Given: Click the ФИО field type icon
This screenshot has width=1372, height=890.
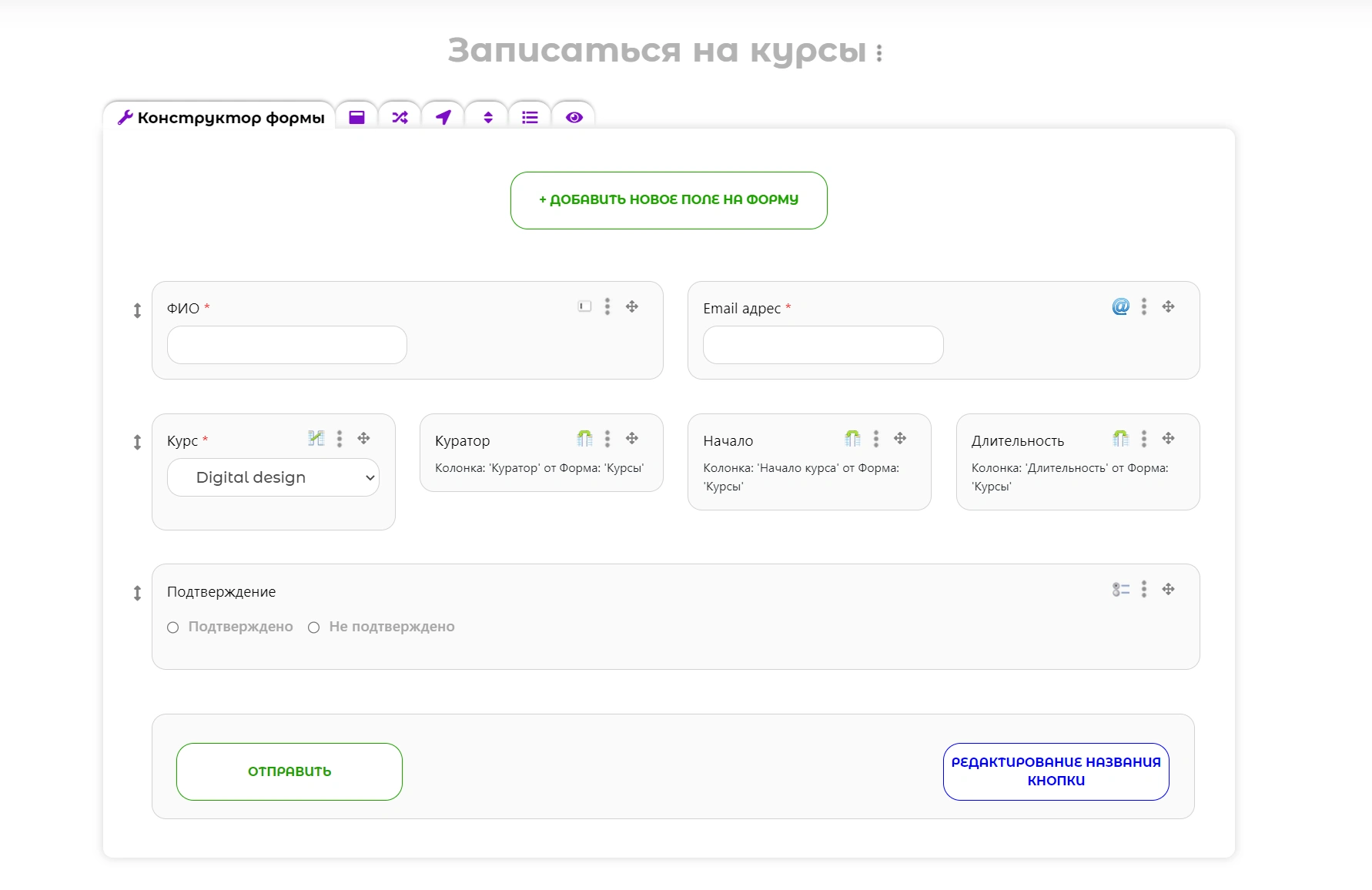Looking at the screenshot, I should point(585,306).
